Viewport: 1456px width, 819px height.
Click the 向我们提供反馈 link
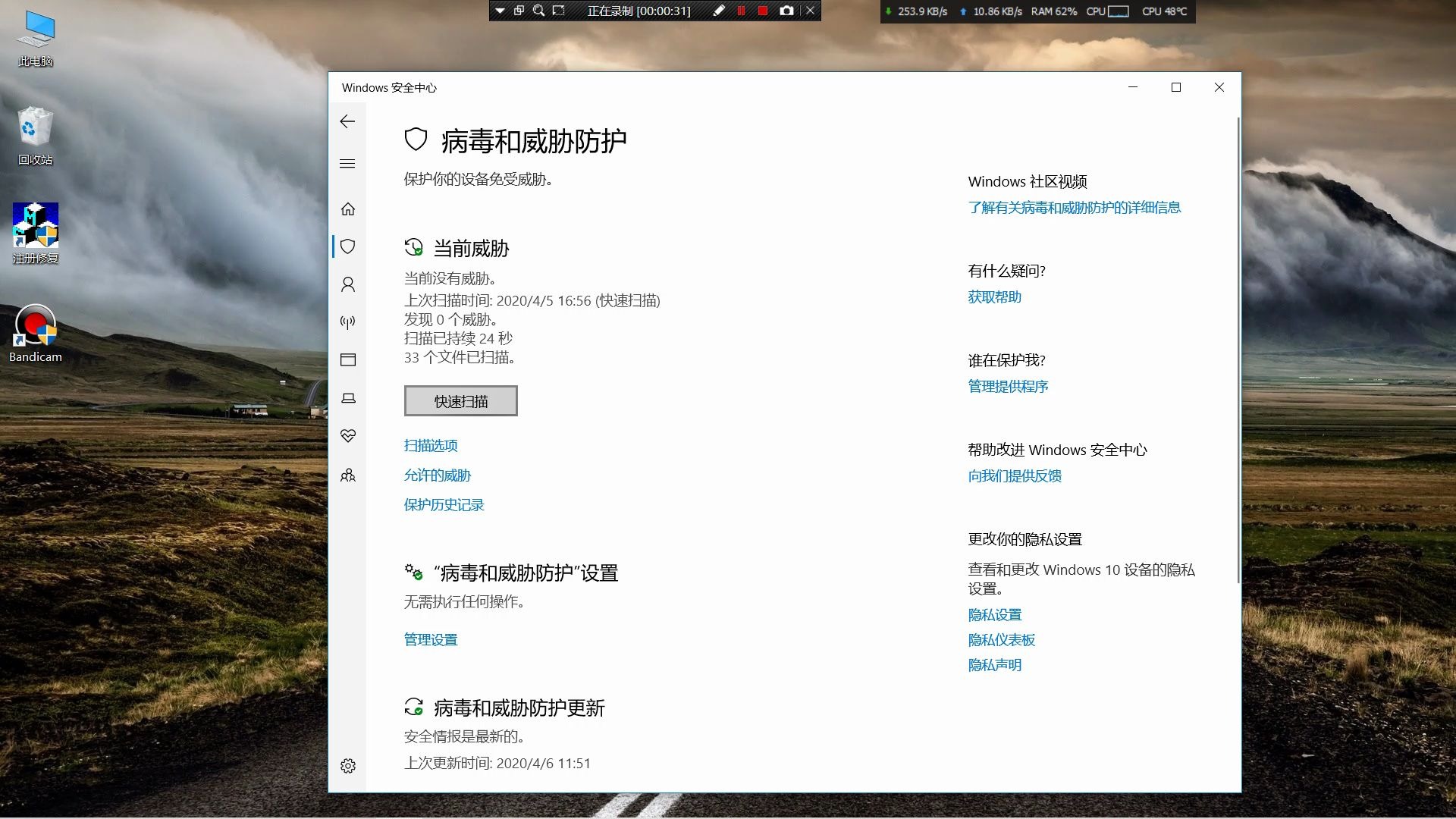1015,476
